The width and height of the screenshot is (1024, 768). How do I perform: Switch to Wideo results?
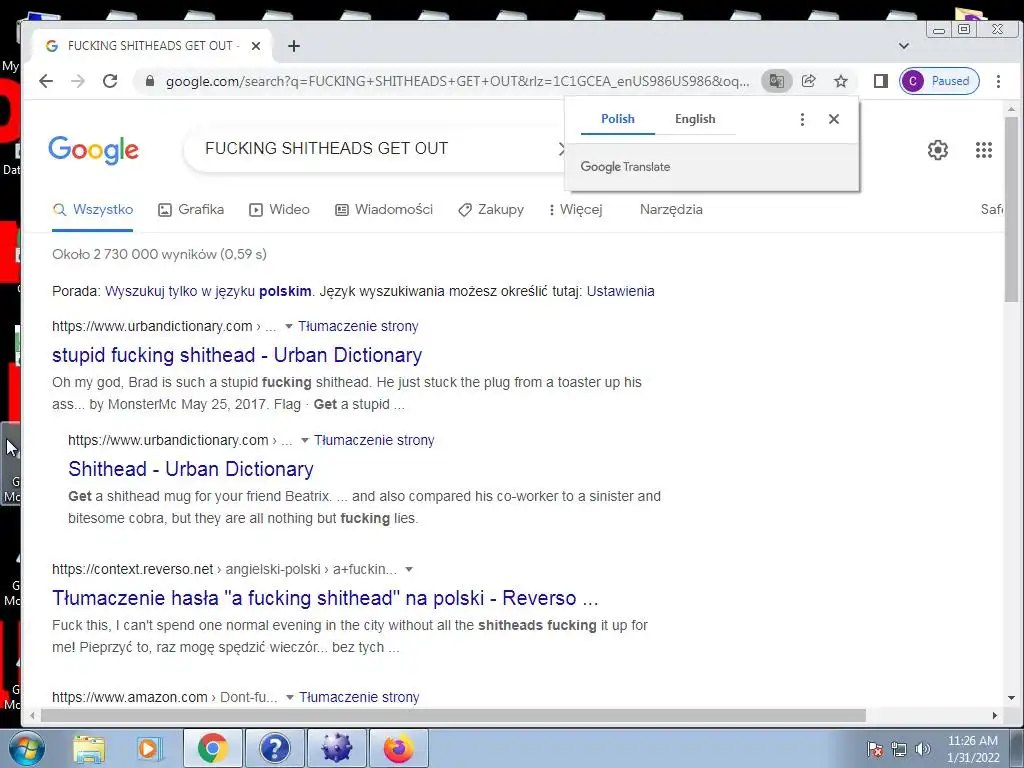(280, 210)
